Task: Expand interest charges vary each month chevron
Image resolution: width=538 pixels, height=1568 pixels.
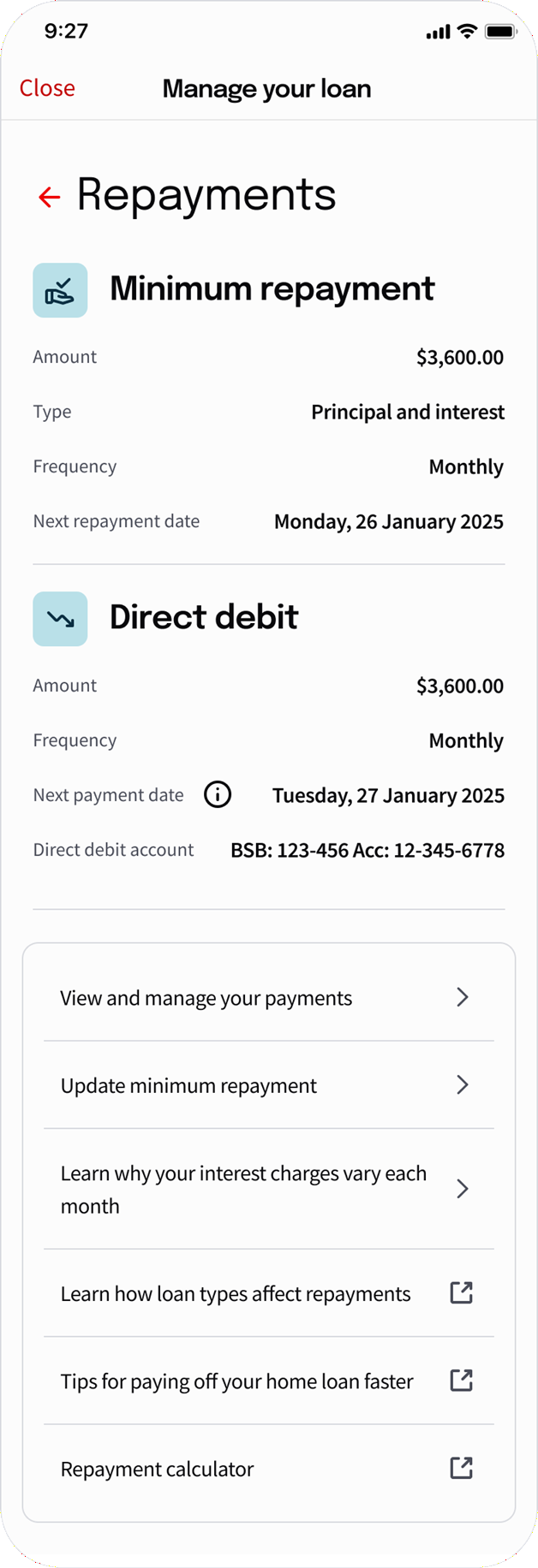Action: [463, 1189]
